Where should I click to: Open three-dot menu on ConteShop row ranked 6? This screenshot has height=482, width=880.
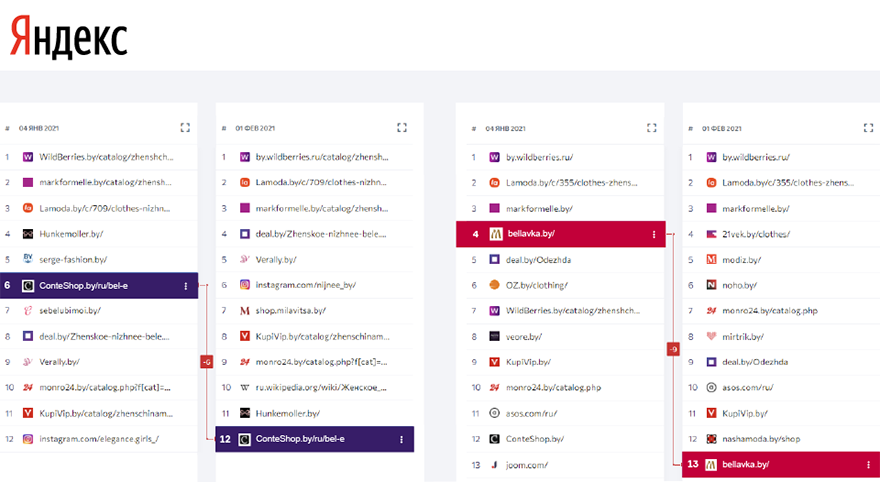coord(186,286)
